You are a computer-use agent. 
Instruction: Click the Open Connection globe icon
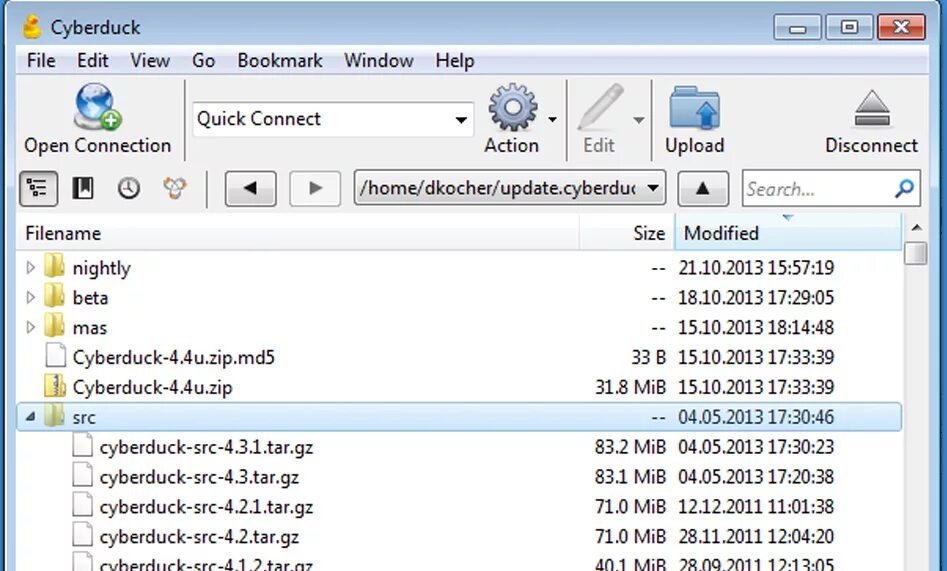click(97, 107)
